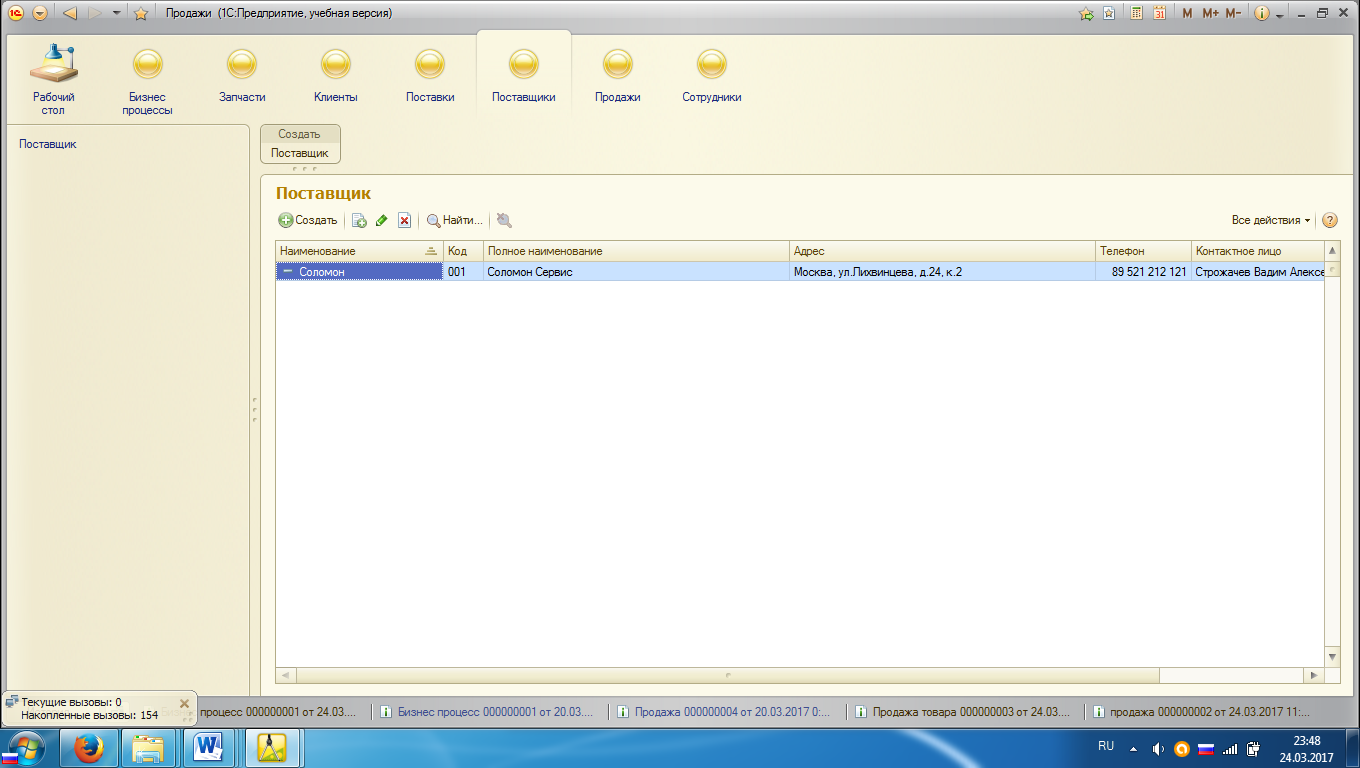1360x768 pixels.
Task: Open the favorites star icon in title bar
Action: [141, 13]
